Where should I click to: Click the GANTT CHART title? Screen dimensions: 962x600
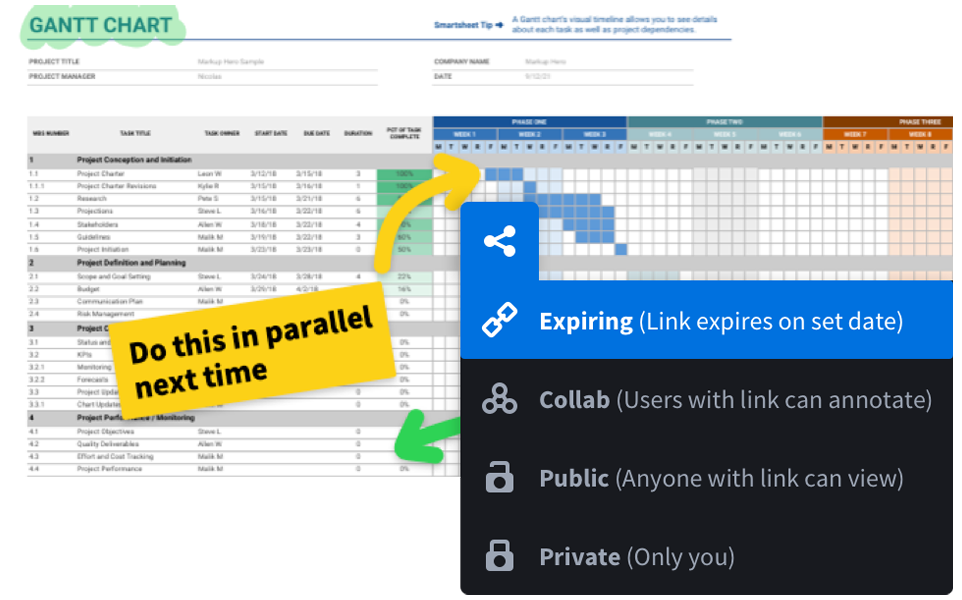(101, 25)
